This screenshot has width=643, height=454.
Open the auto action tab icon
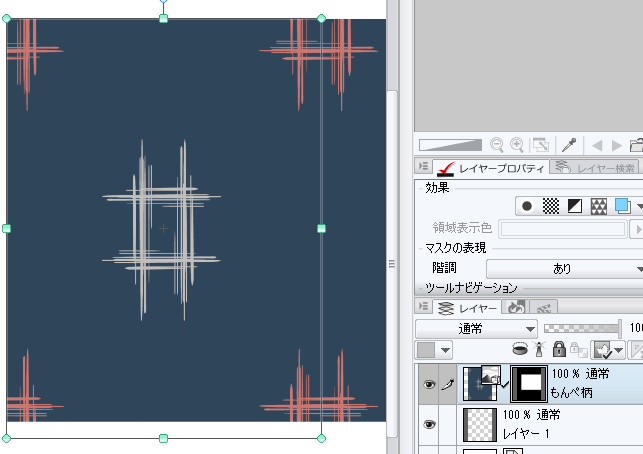(516, 308)
